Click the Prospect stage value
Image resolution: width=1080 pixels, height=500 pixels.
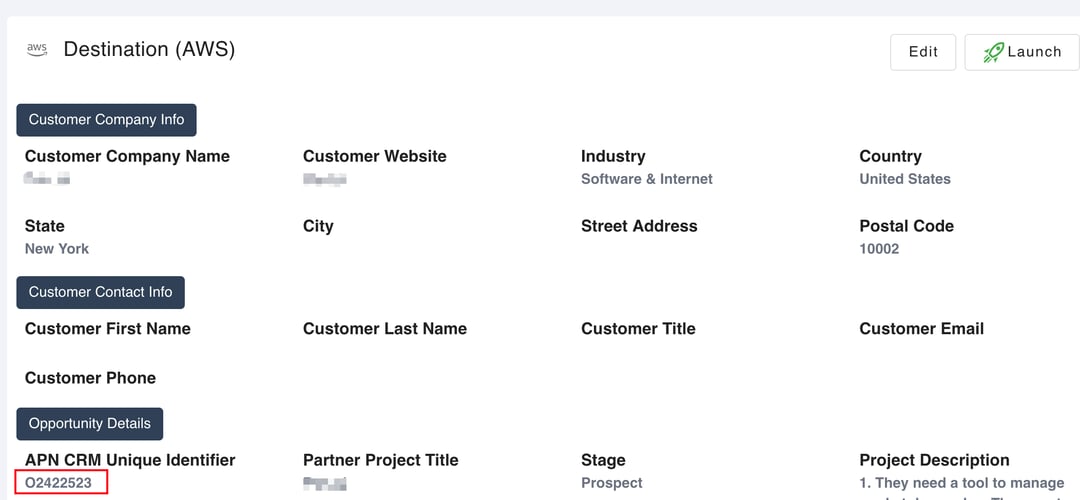(611, 483)
